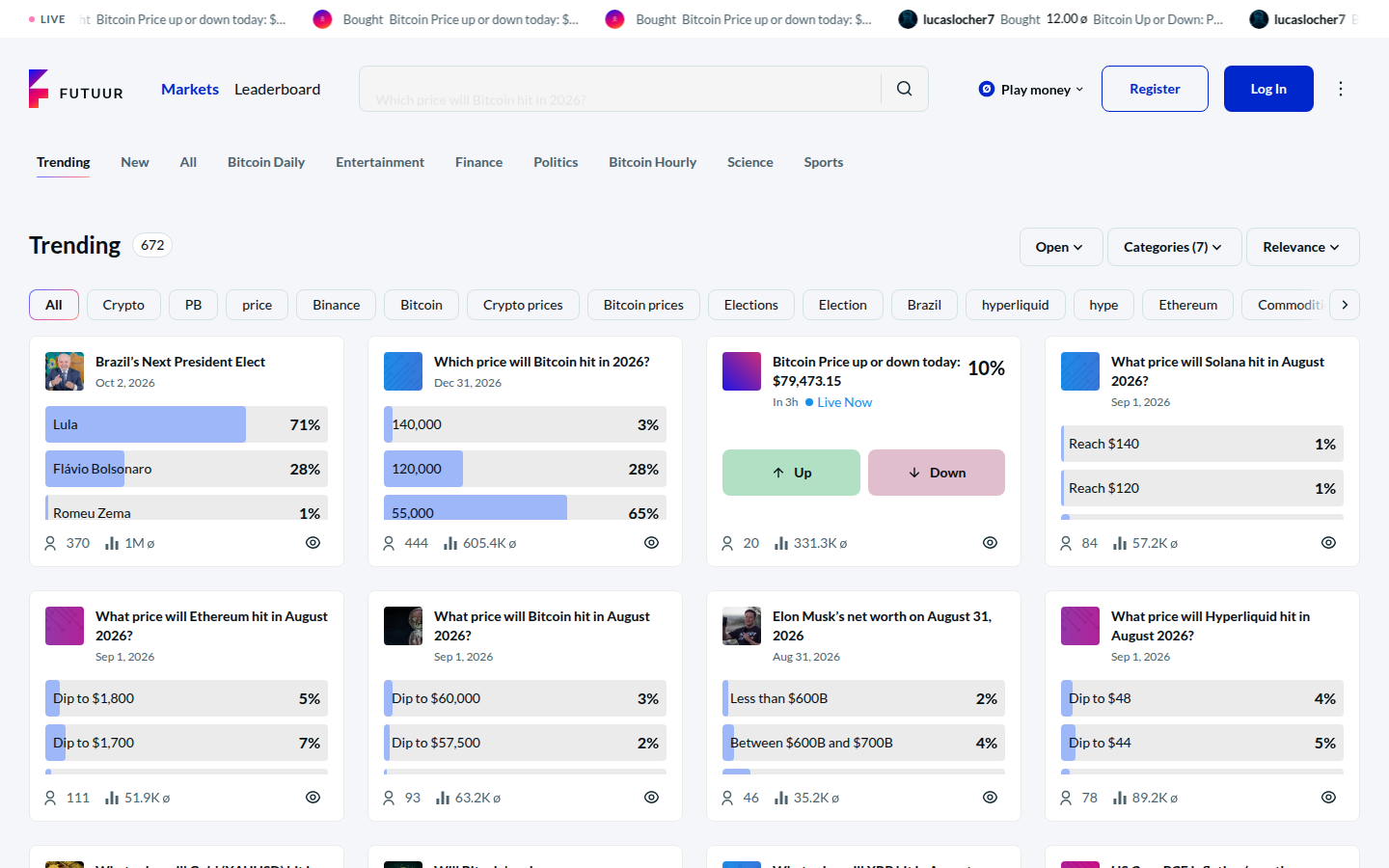The height and width of the screenshot is (868, 1389).
Task: Click the Solana August market icon
Action: tap(1080, 371)
